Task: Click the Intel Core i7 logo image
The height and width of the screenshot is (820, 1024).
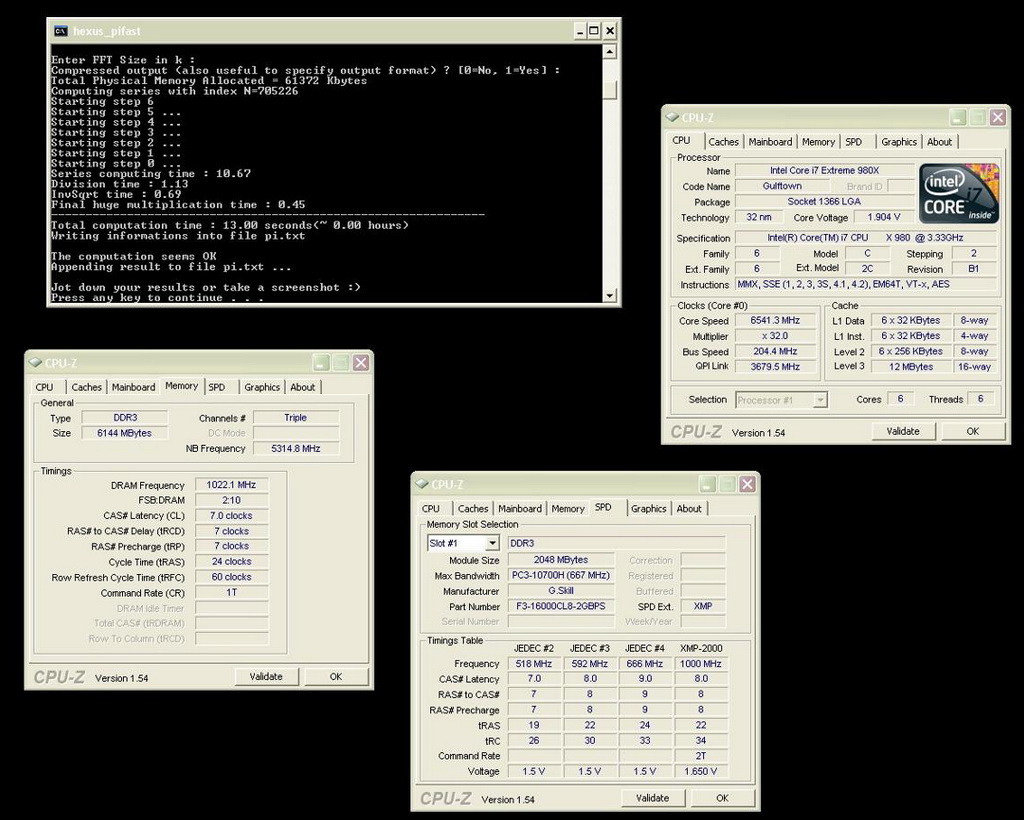Action: coord(959,193)
